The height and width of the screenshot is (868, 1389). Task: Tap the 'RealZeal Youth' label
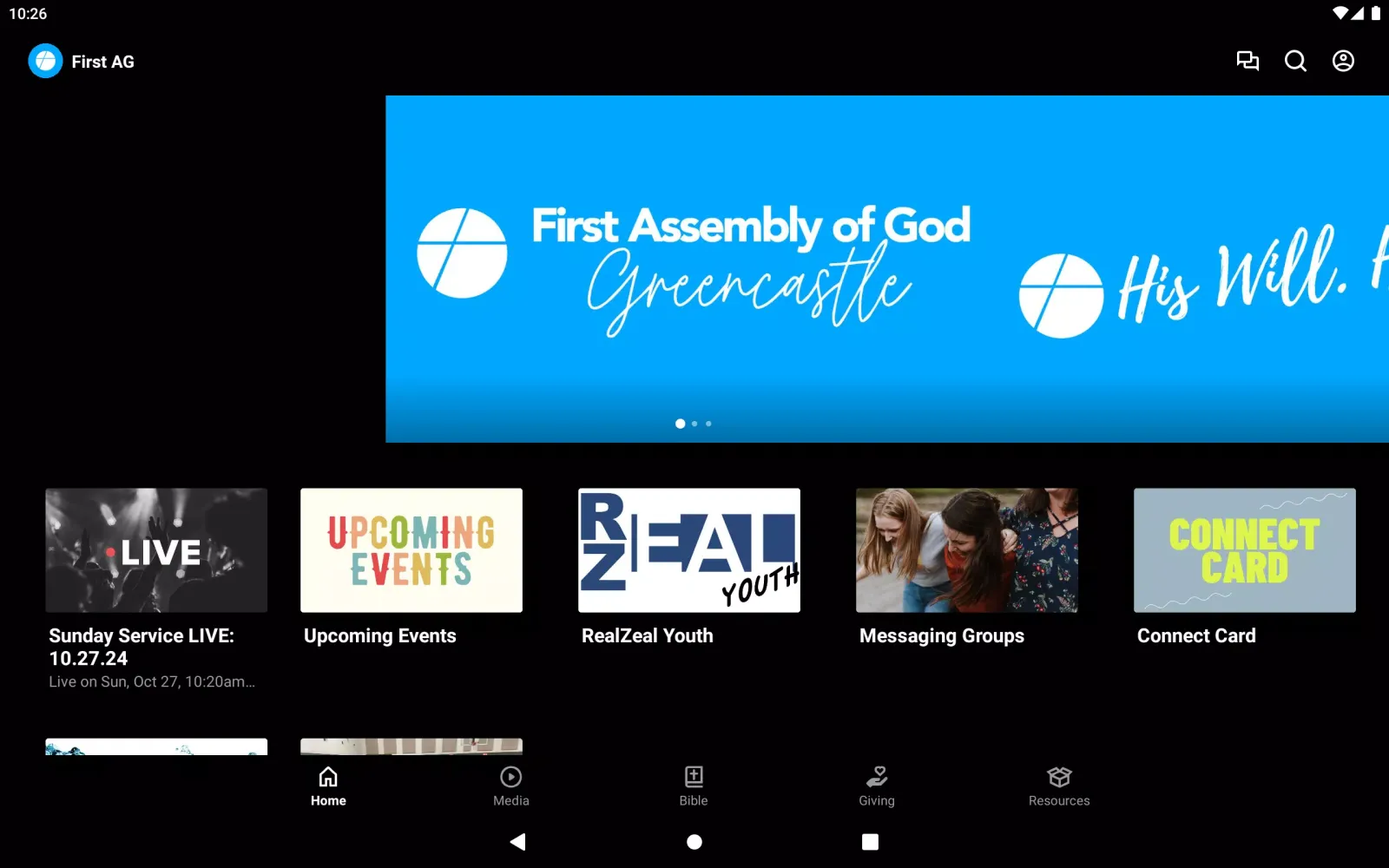pos(648,636)
